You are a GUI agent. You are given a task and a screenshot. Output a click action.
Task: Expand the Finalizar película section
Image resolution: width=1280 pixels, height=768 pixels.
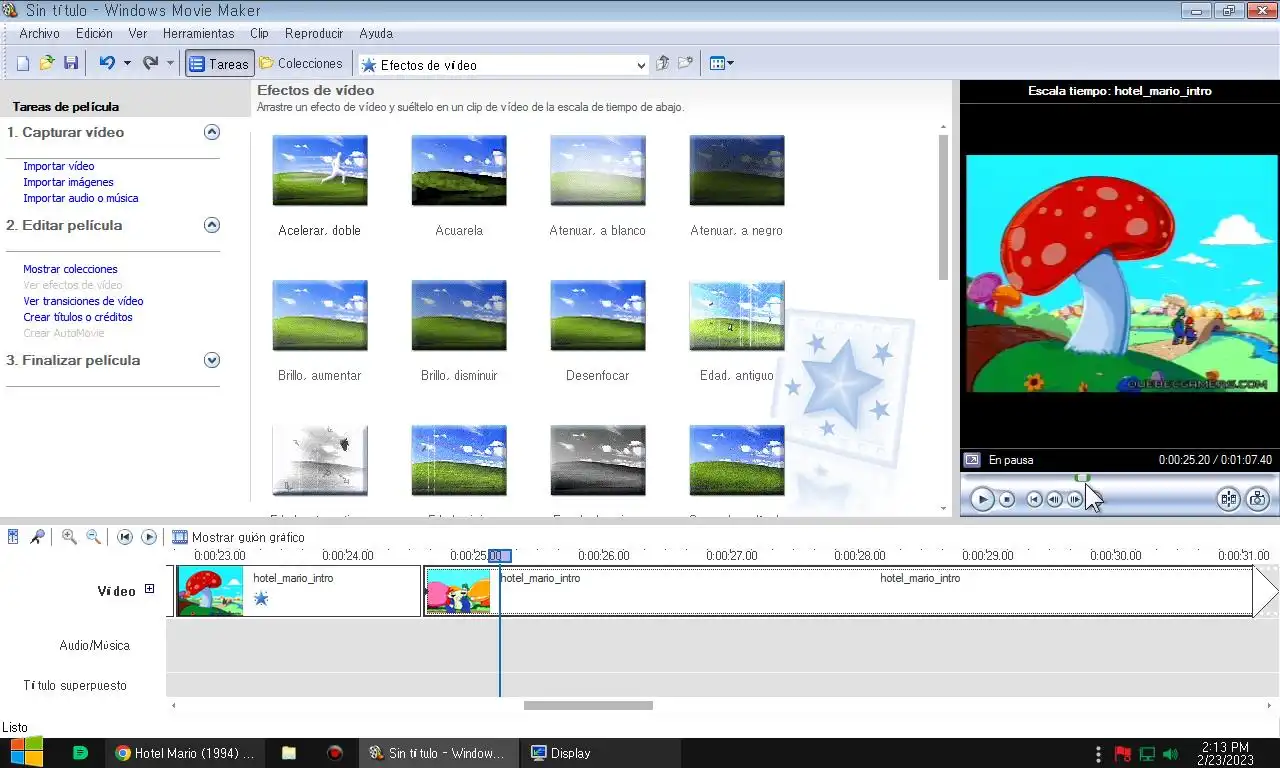coord(211,360)
